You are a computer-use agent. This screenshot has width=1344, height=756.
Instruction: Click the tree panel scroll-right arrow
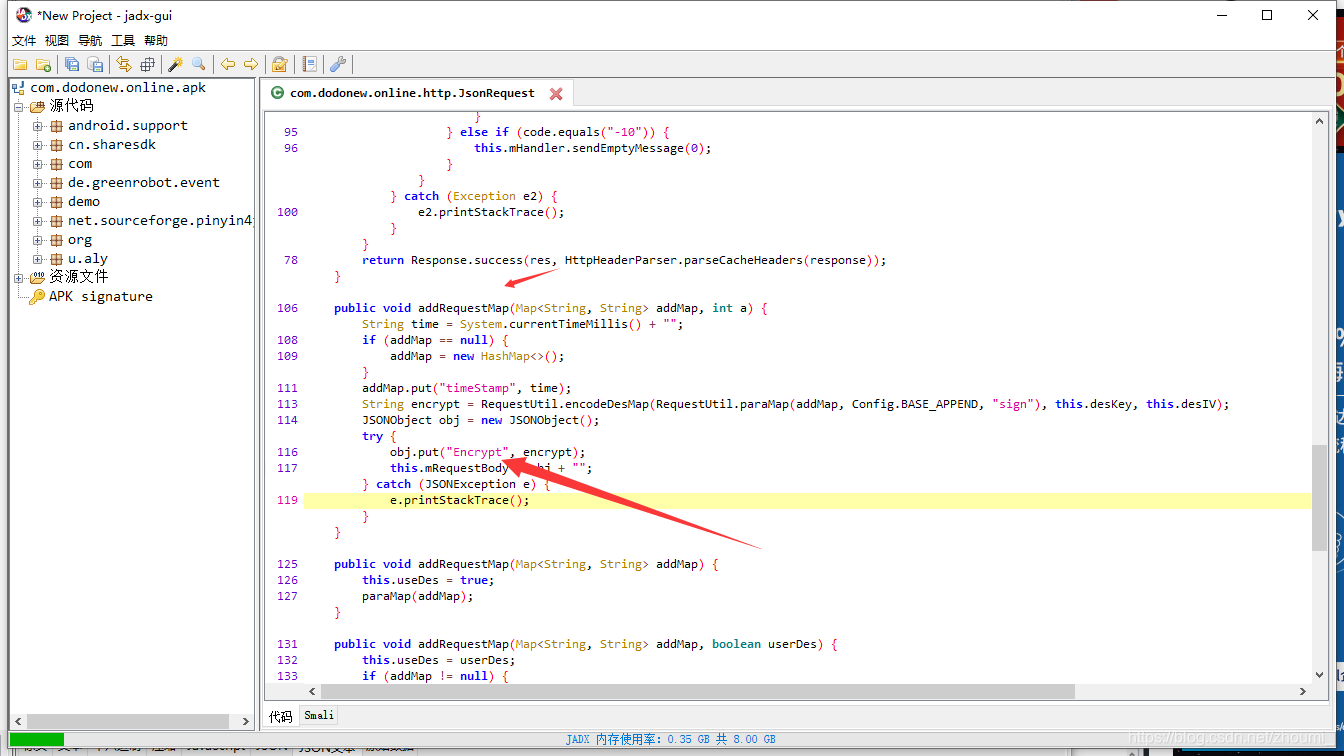(x=246, y=721)
